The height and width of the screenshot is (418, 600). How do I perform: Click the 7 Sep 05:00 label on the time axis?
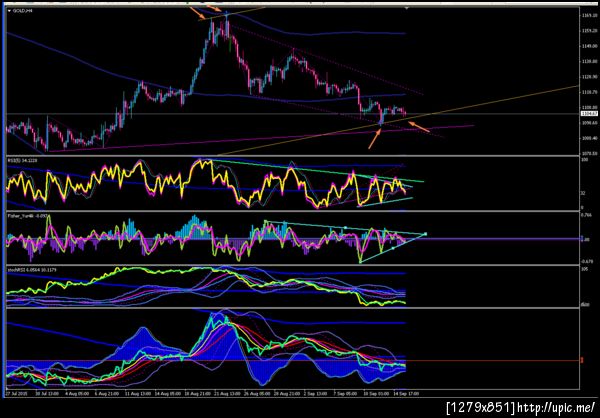(346, 393)
